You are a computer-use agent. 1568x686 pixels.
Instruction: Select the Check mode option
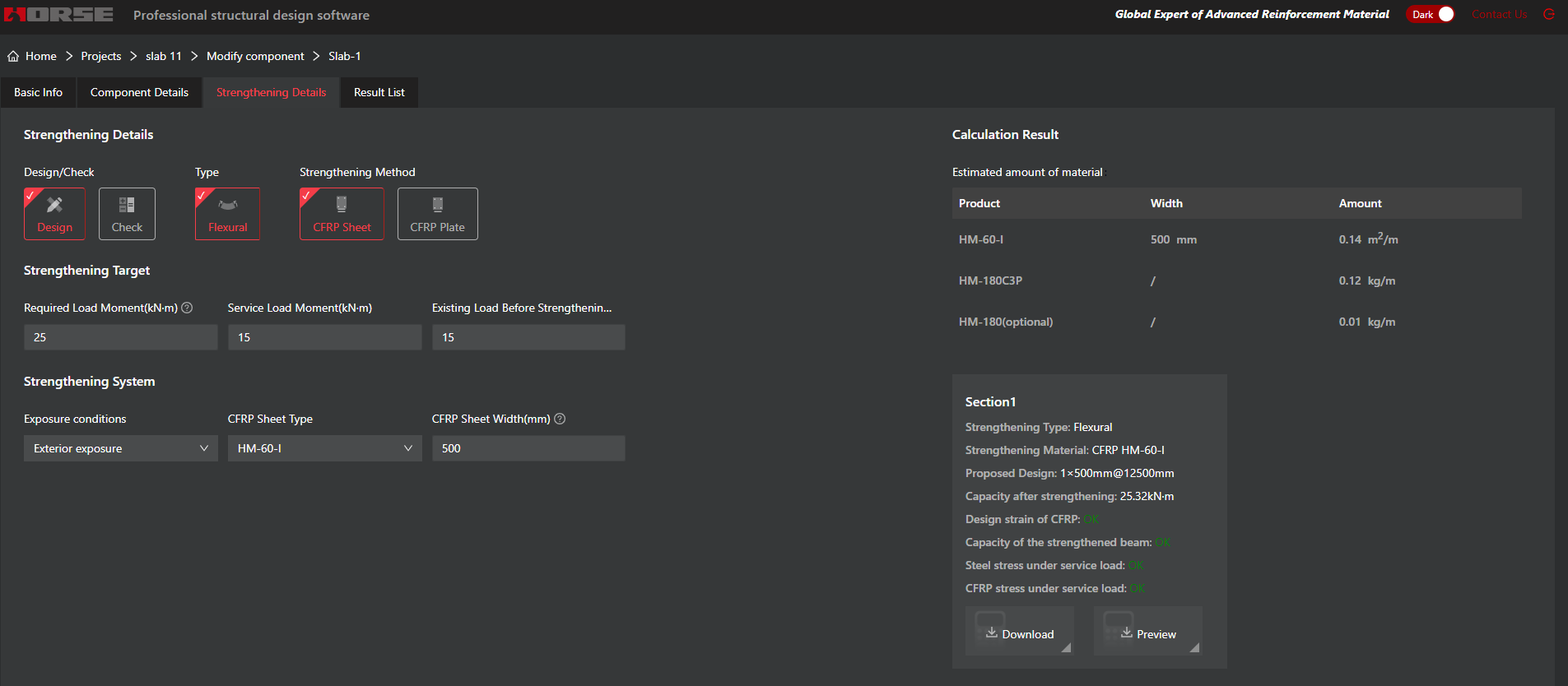[127, 214]
